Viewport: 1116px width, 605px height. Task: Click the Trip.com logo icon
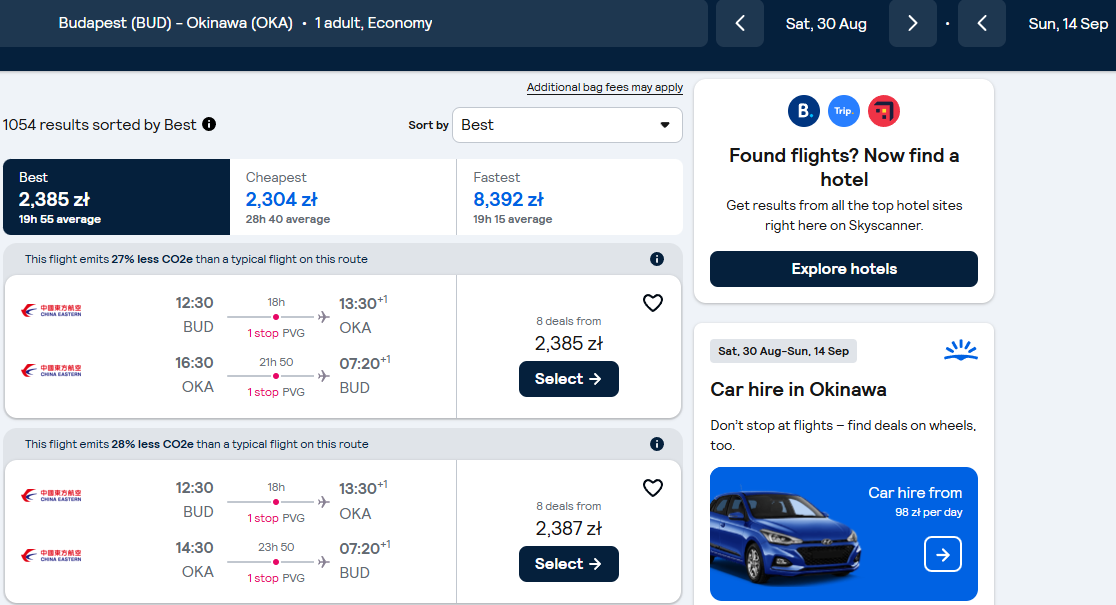click(x=843, y=111)
